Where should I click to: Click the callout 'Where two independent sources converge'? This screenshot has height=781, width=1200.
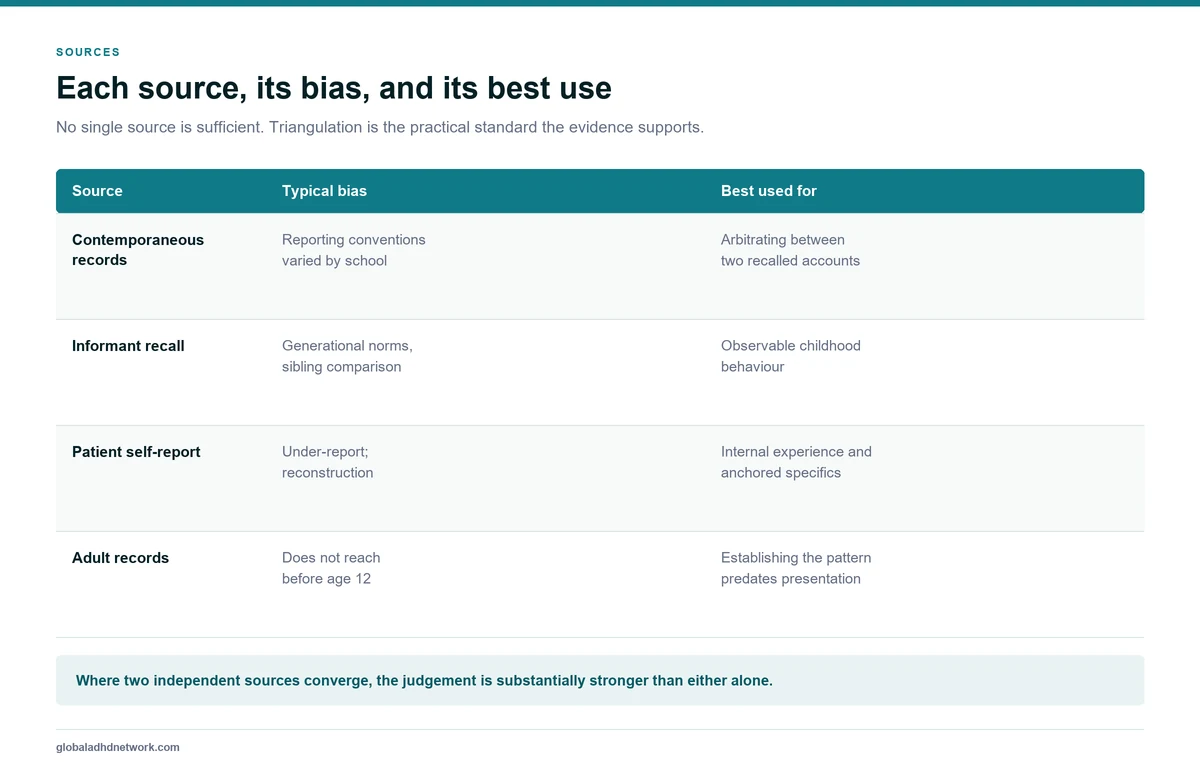600,681
